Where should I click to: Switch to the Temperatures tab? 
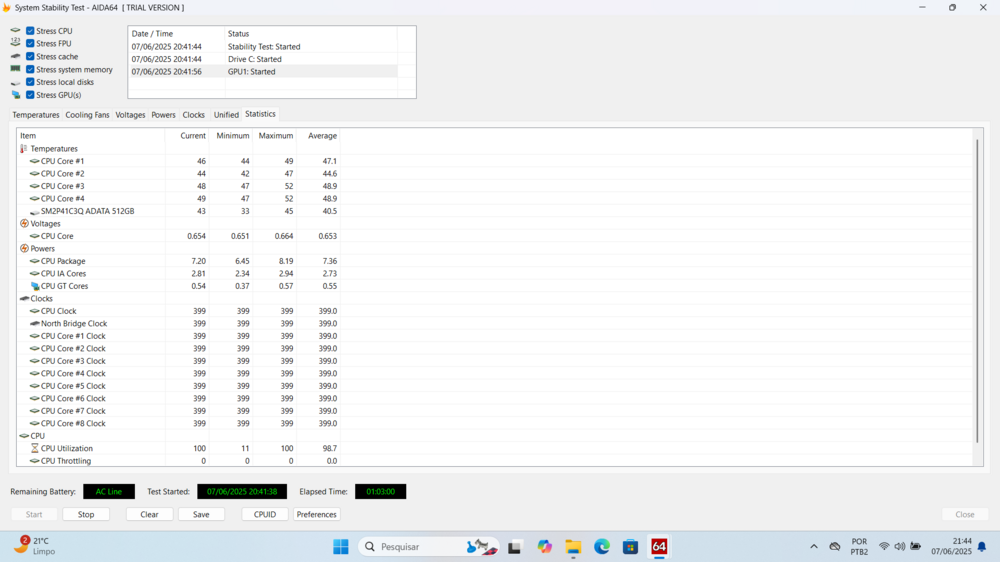coord(36,115)
